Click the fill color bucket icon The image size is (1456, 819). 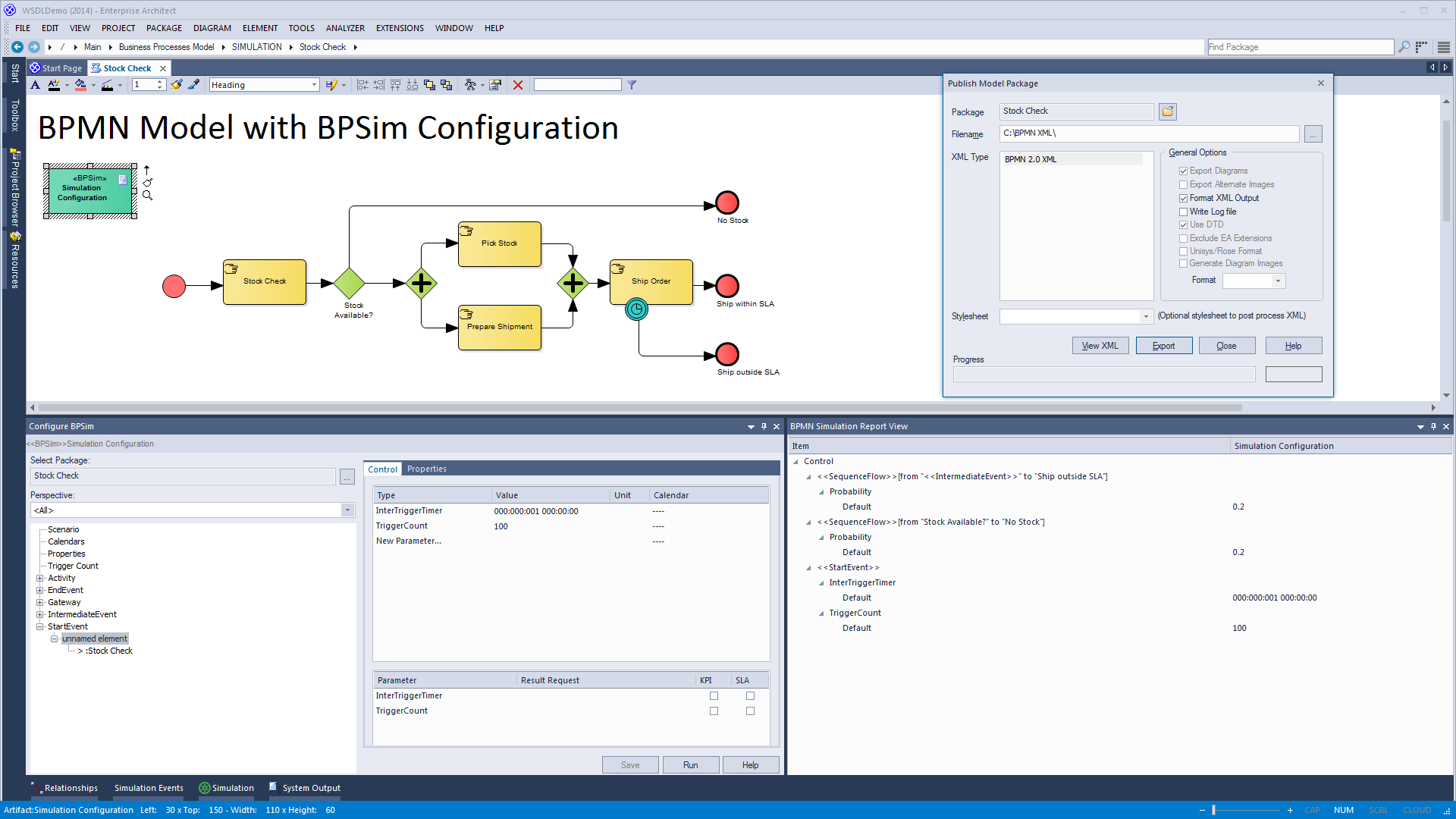[80, 85]
